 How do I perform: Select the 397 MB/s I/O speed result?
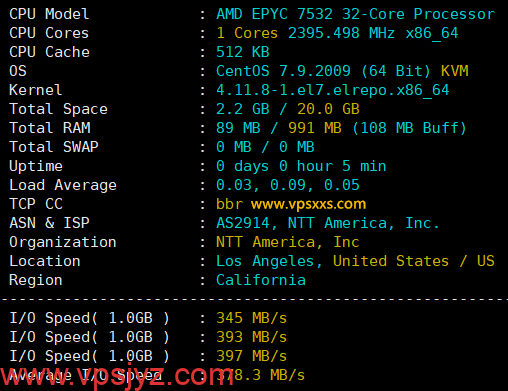tap(252, 356)
